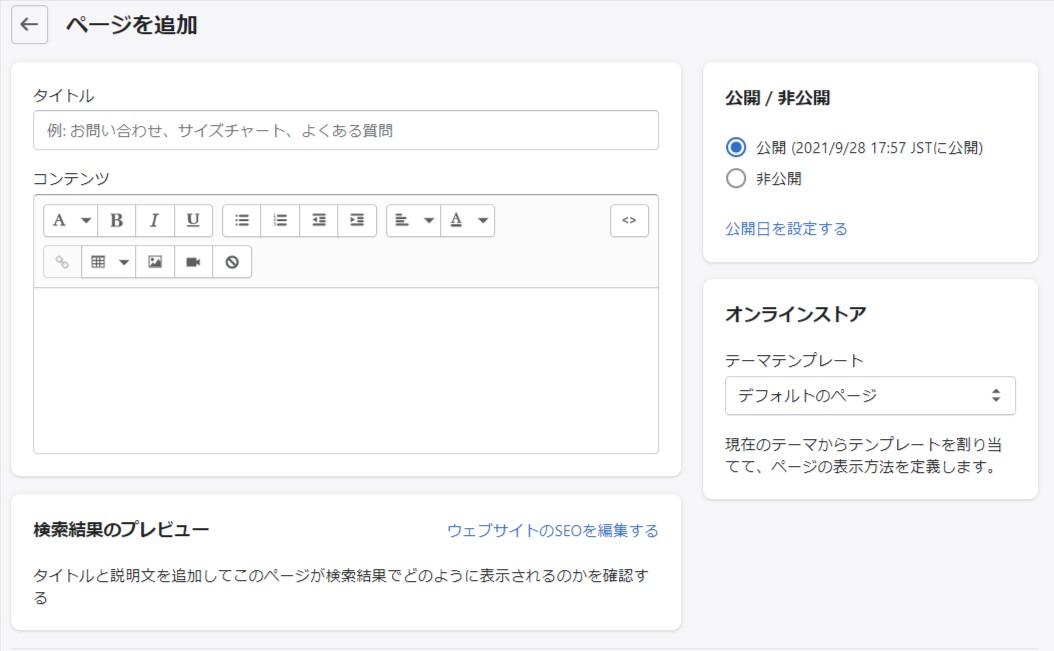
Task: Toggle underline formatting
Action: (193, 220)
